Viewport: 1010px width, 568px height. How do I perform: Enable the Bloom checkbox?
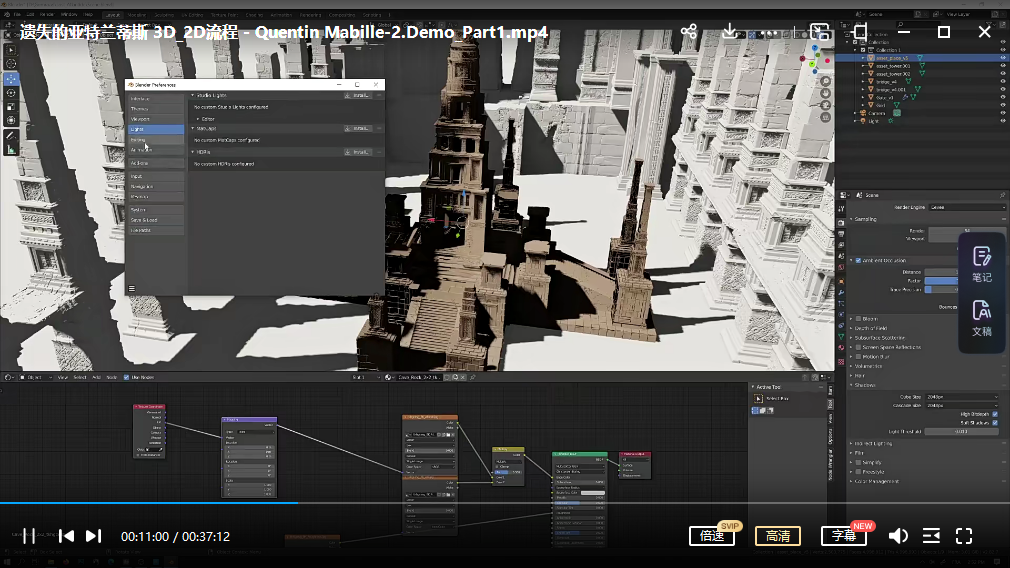(x=858, y=319)
